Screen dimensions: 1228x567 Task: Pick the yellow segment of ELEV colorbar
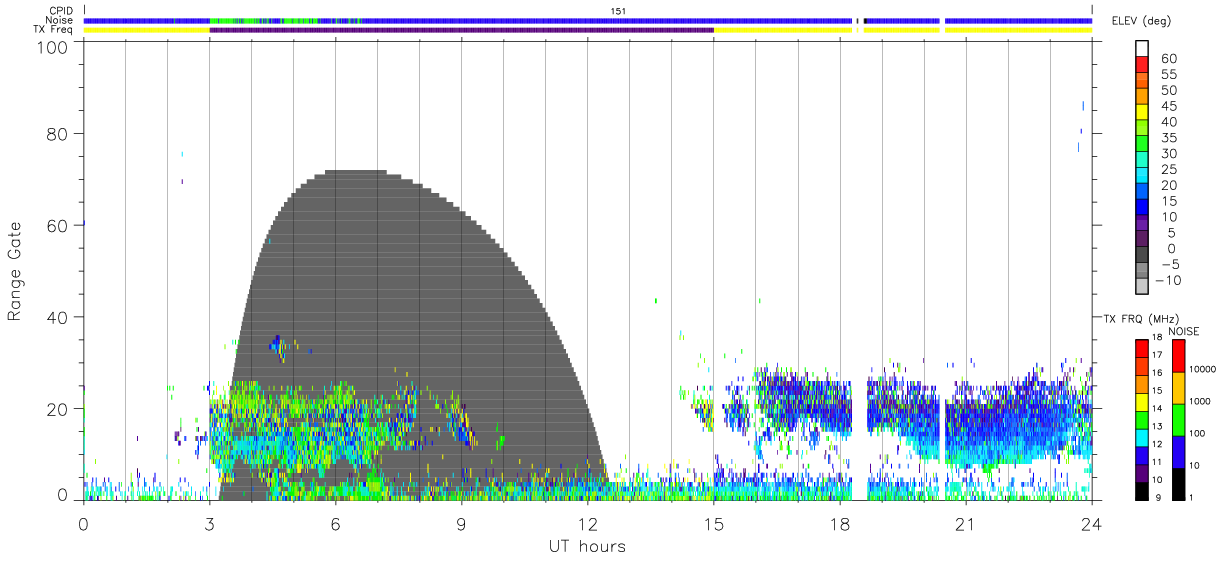pos(1143,112)
